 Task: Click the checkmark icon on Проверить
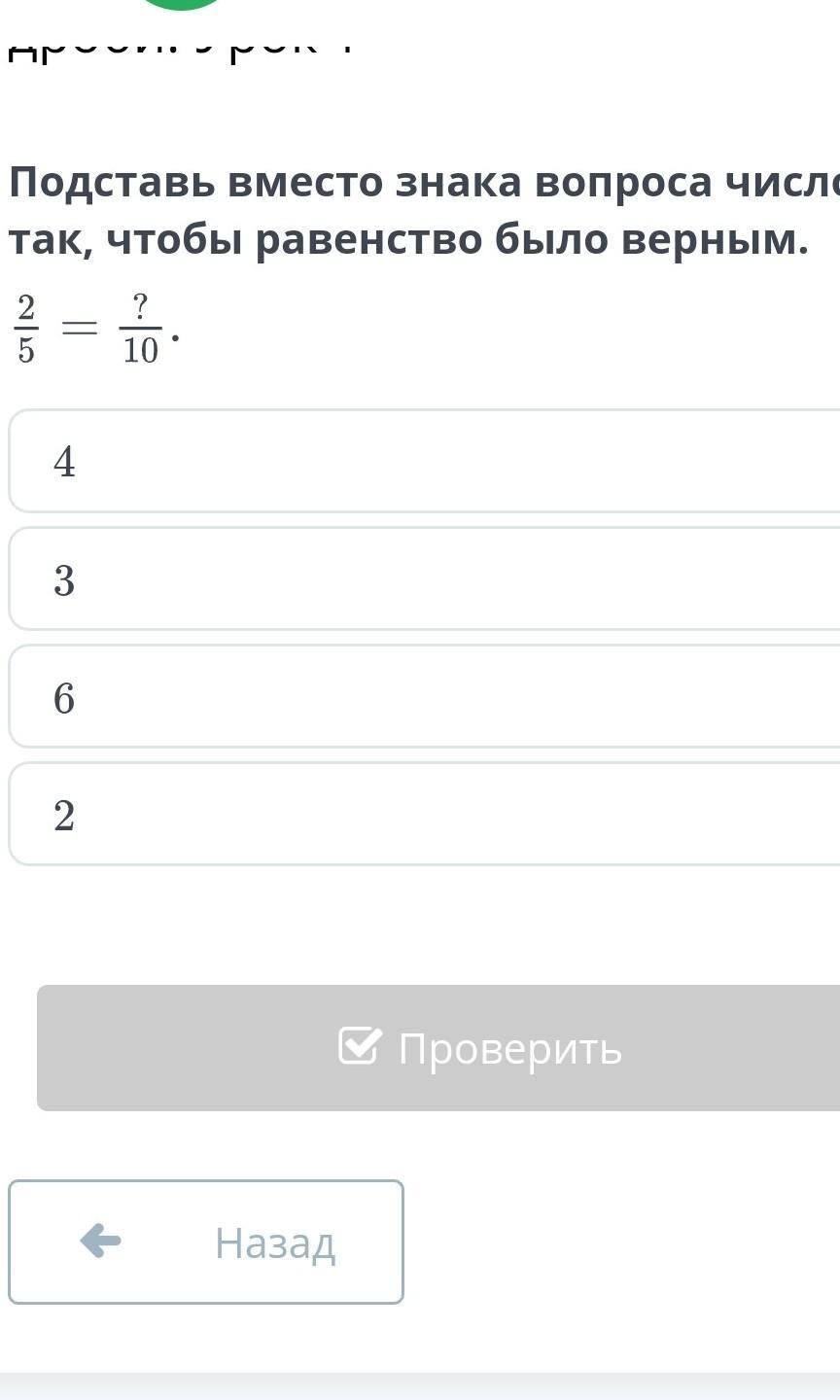tap(359, 1046)
